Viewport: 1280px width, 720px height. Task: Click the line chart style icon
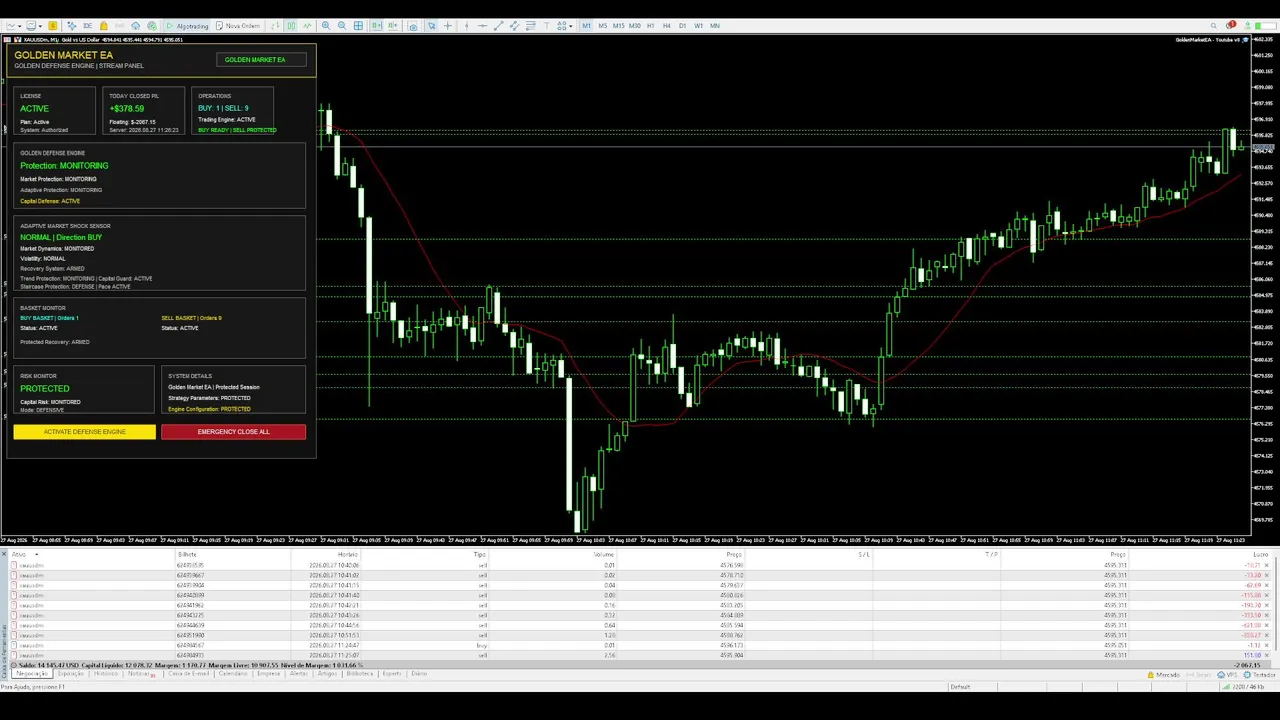[307, 26]
